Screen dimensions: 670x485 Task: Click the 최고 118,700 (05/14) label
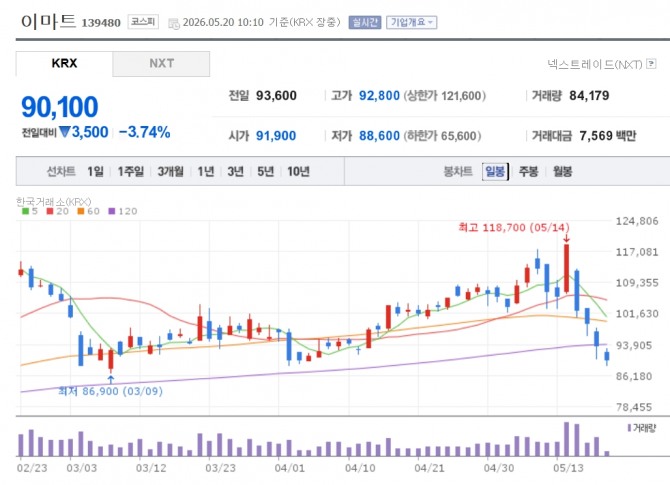coord(514,227)
